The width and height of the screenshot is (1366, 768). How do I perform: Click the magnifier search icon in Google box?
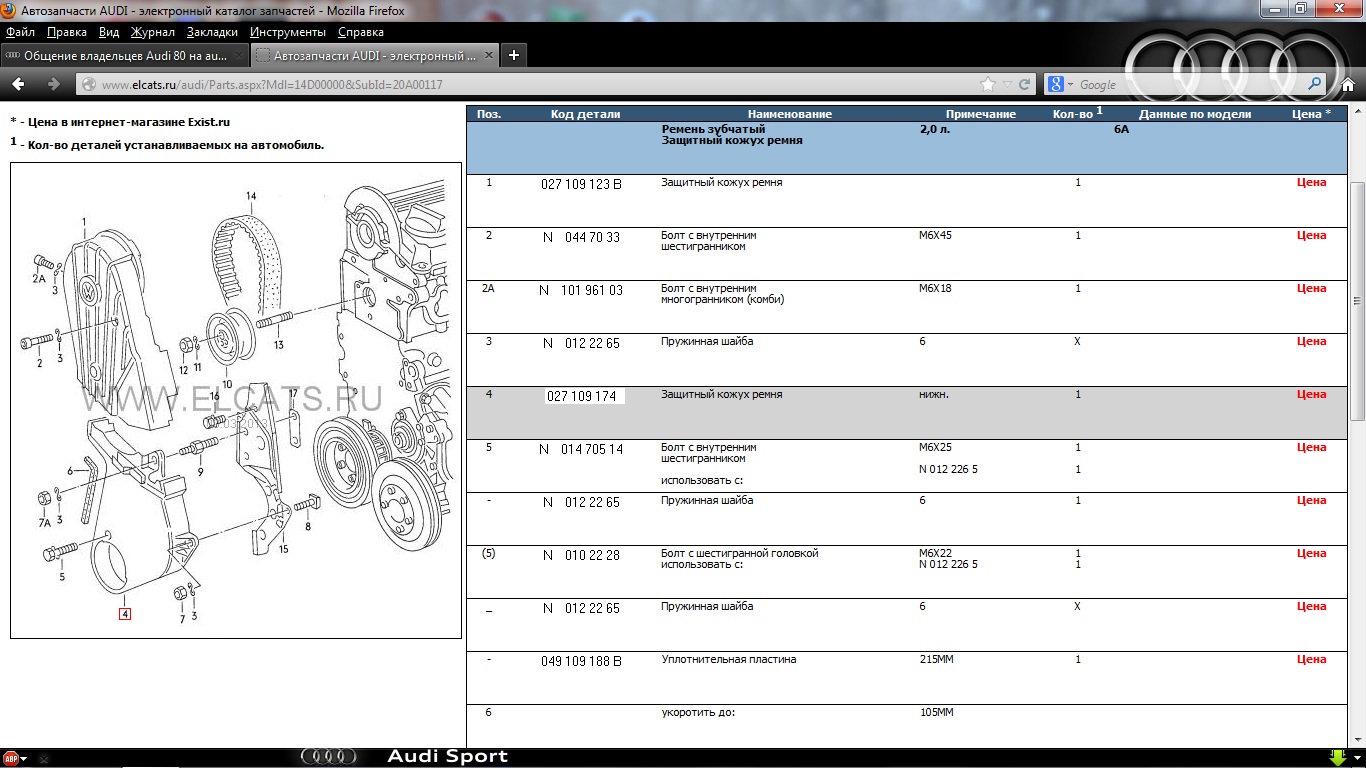(1315, 84)
